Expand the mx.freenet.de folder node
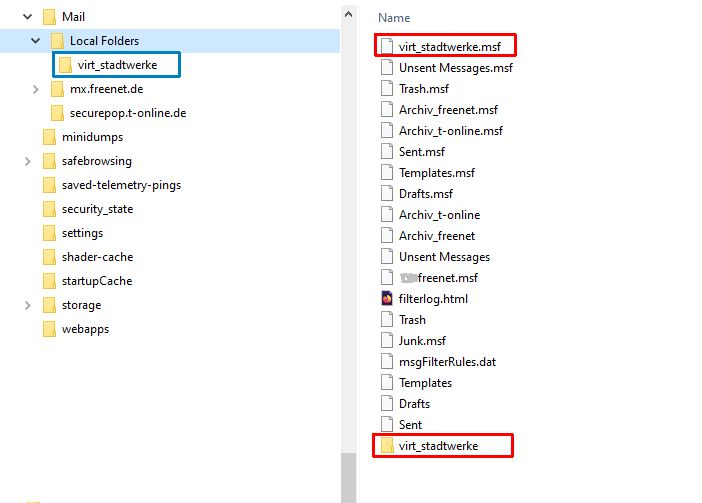 (x=36, y=89)
